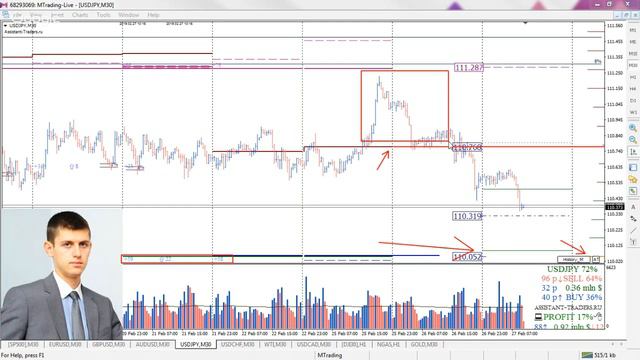Click the current price 110.373 tag
Screen dimensions: 640x360
(615, 207)
